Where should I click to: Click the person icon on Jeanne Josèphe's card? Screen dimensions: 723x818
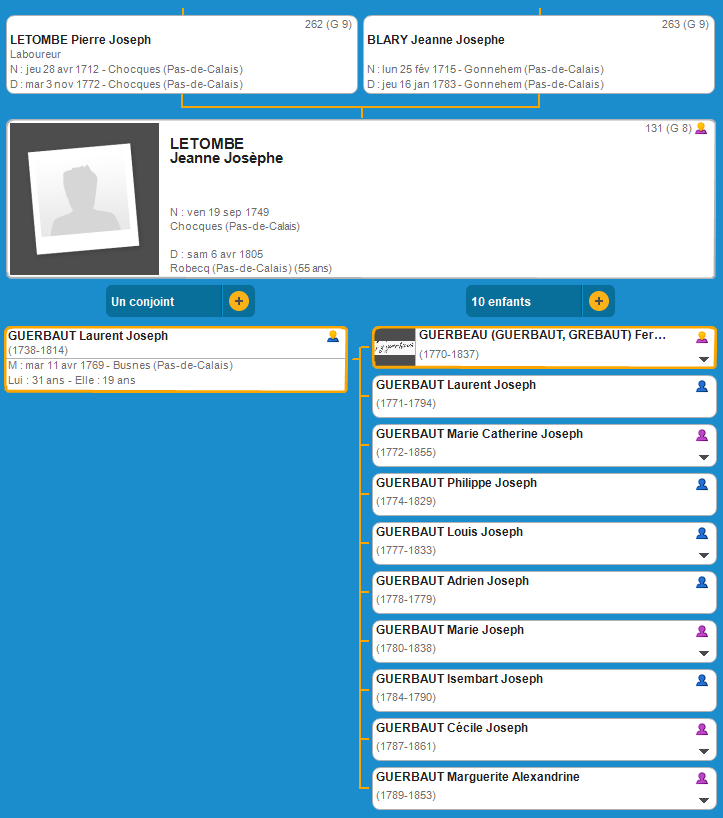(x=701, y=128)
